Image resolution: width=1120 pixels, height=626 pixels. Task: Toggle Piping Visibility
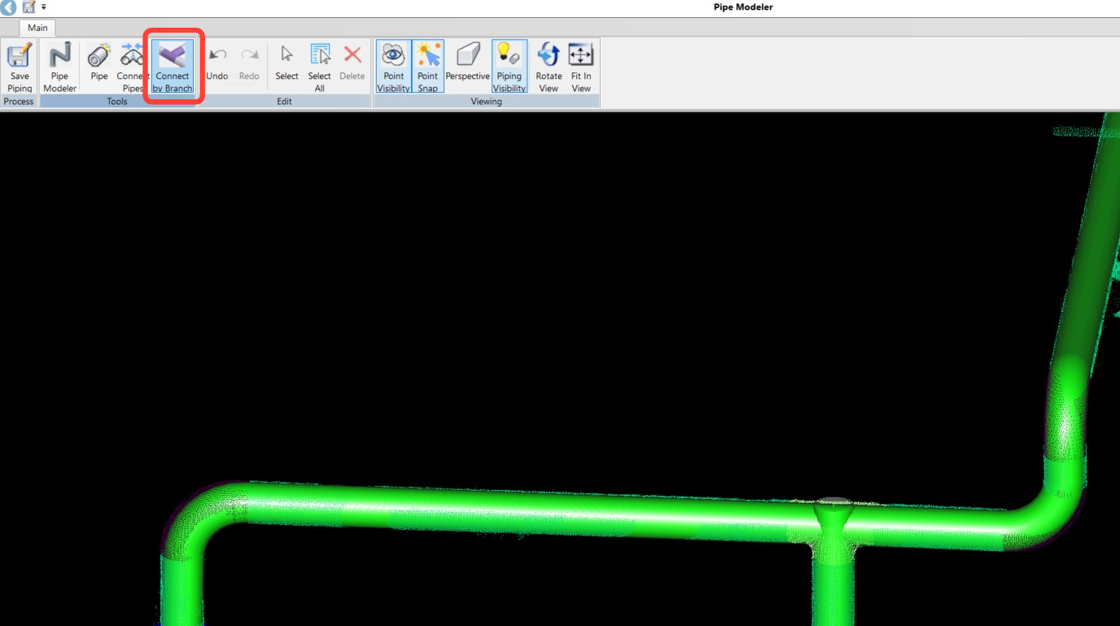tap(509, 67)
